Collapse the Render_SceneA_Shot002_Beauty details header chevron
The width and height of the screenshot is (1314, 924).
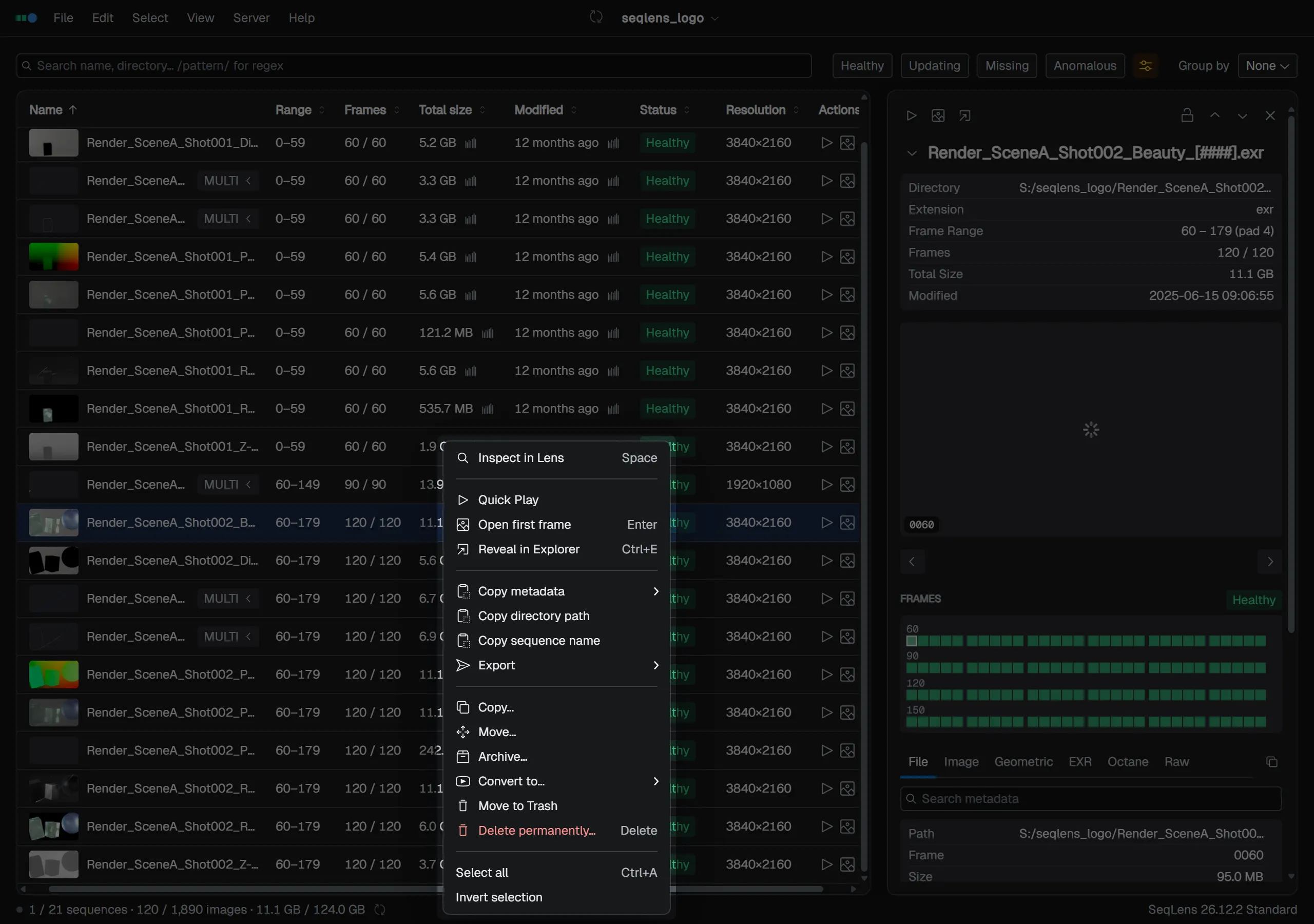912,153
